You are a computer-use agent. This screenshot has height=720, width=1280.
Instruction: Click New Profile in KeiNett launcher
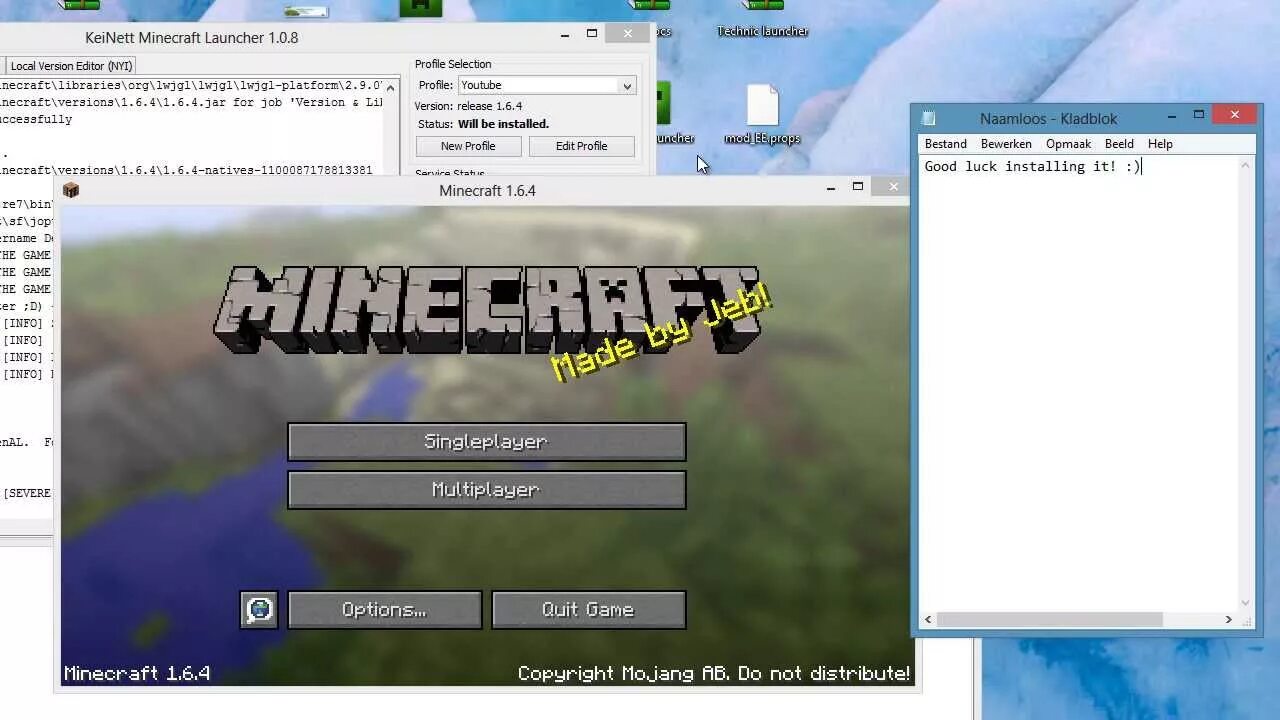pos(468,146)
